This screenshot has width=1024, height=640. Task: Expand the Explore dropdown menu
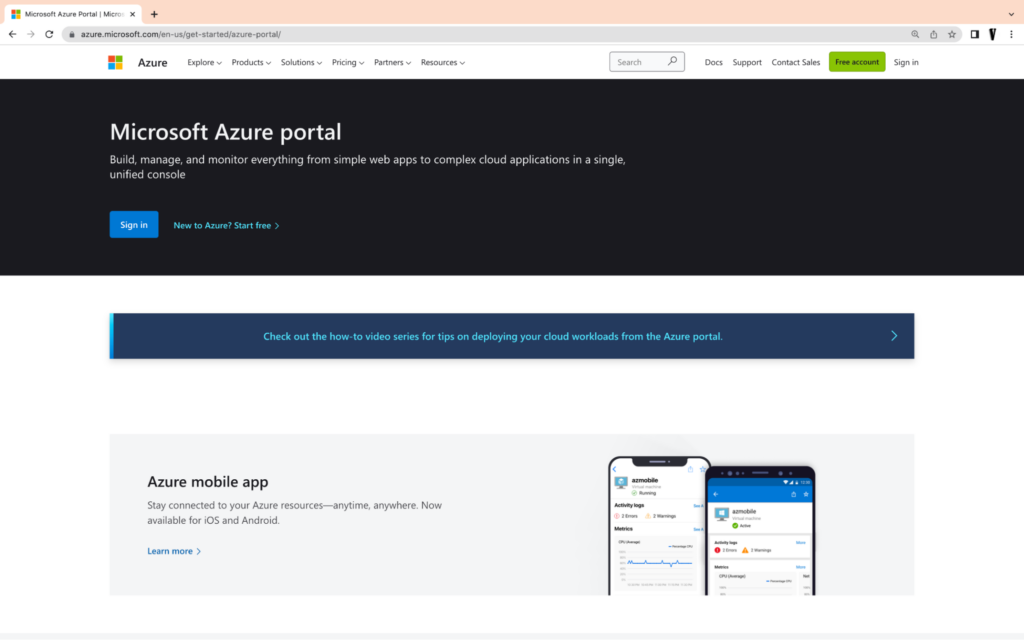(204, 62)
